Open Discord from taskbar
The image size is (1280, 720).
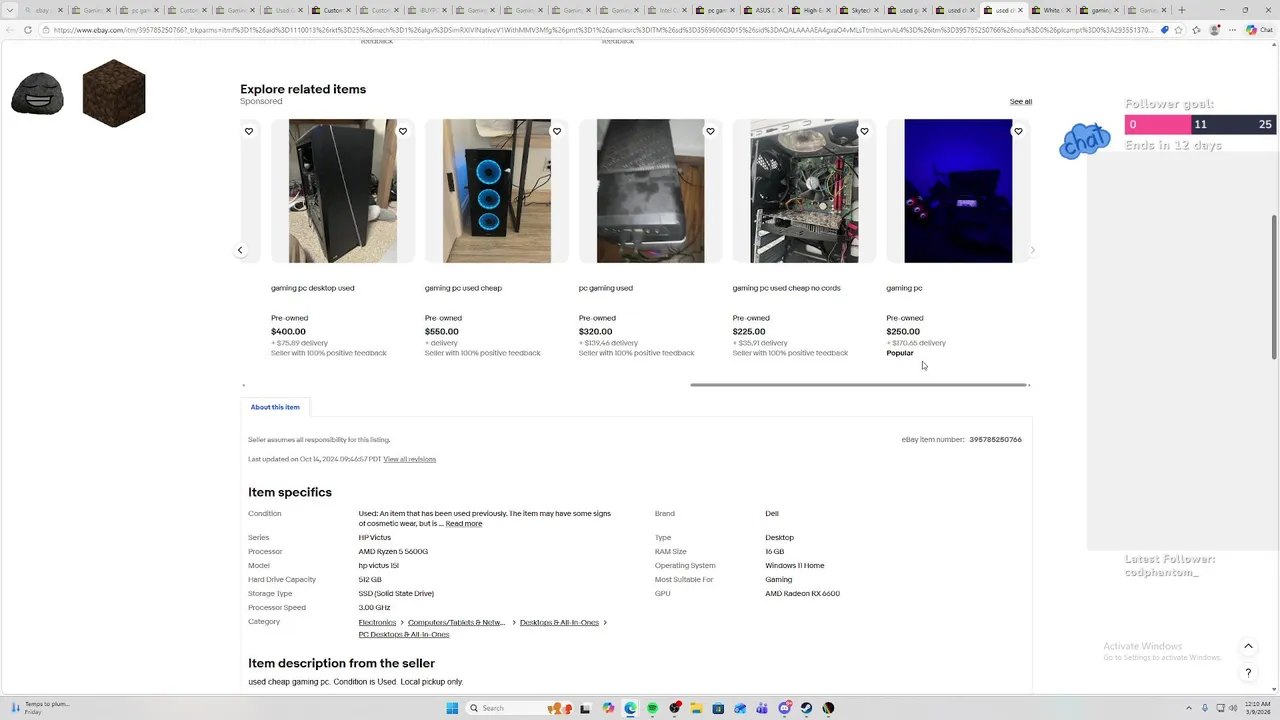coord(785,708)
